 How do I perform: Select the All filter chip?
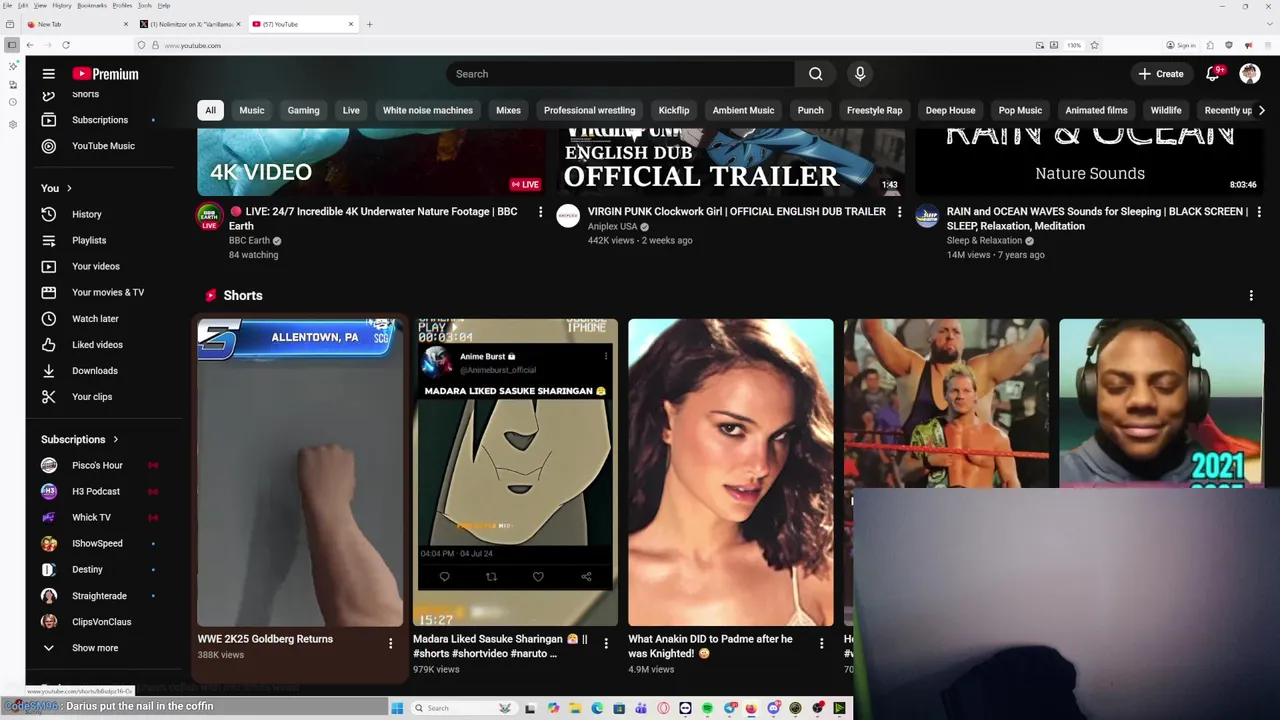210,110
